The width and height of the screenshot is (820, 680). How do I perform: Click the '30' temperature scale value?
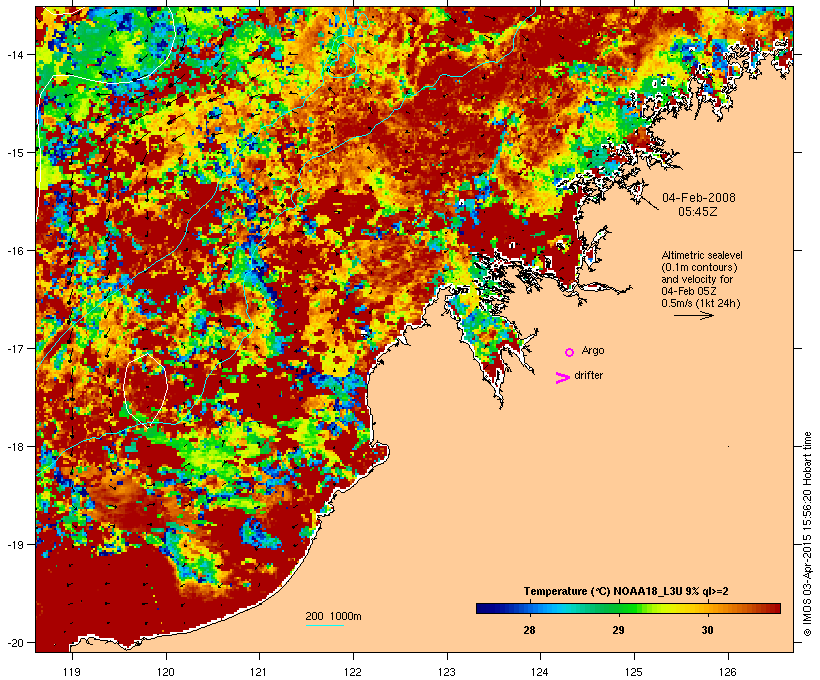pyautogui.click(x=707, y=630)
